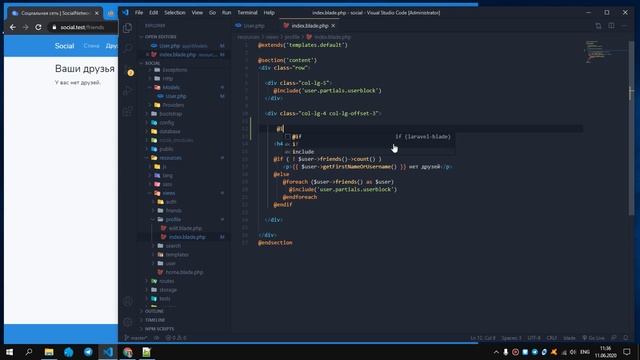Open Source Control view with pending badge

[x=128, y=70]
